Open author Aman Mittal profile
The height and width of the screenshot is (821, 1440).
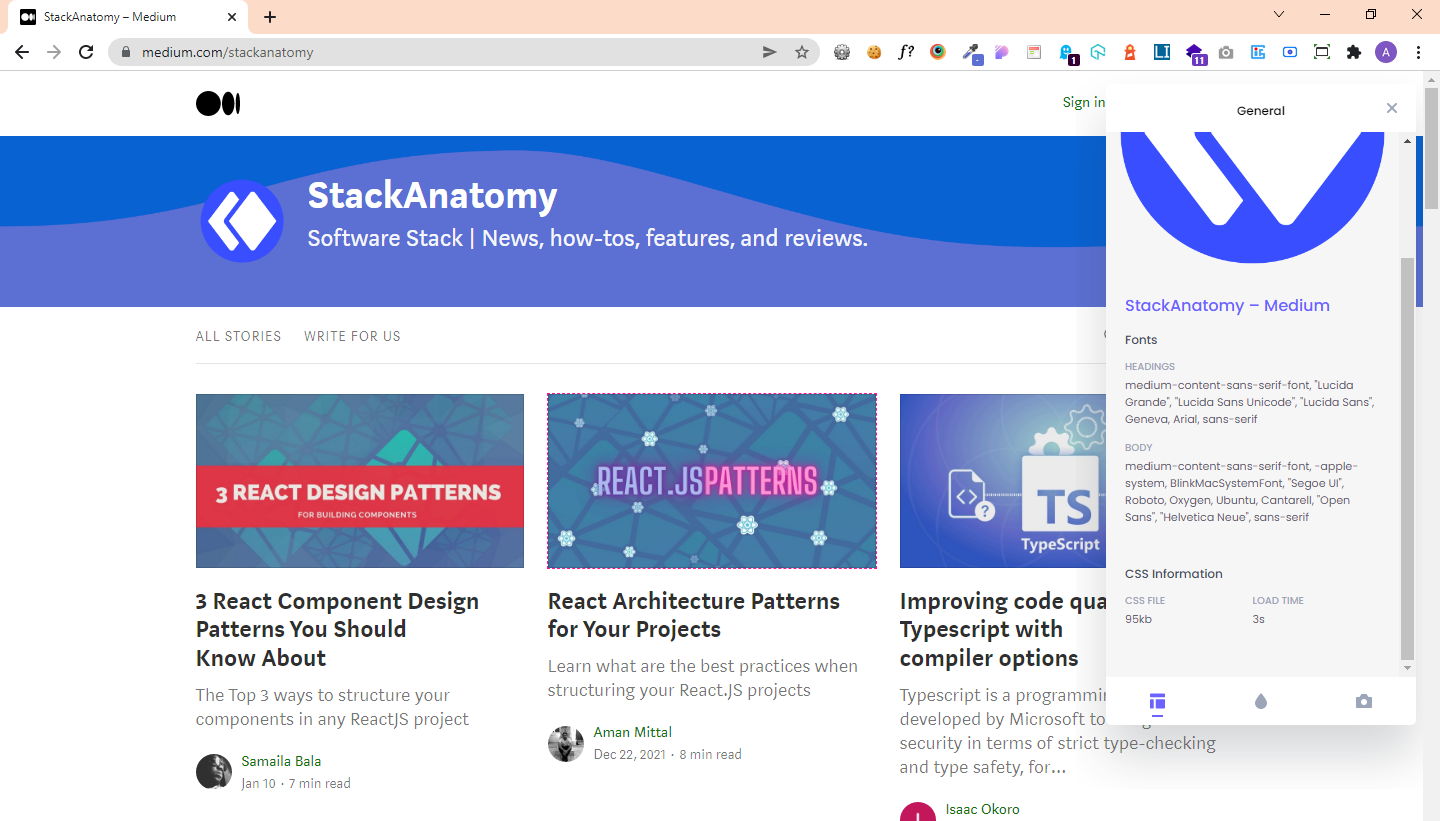click(633, 732)
